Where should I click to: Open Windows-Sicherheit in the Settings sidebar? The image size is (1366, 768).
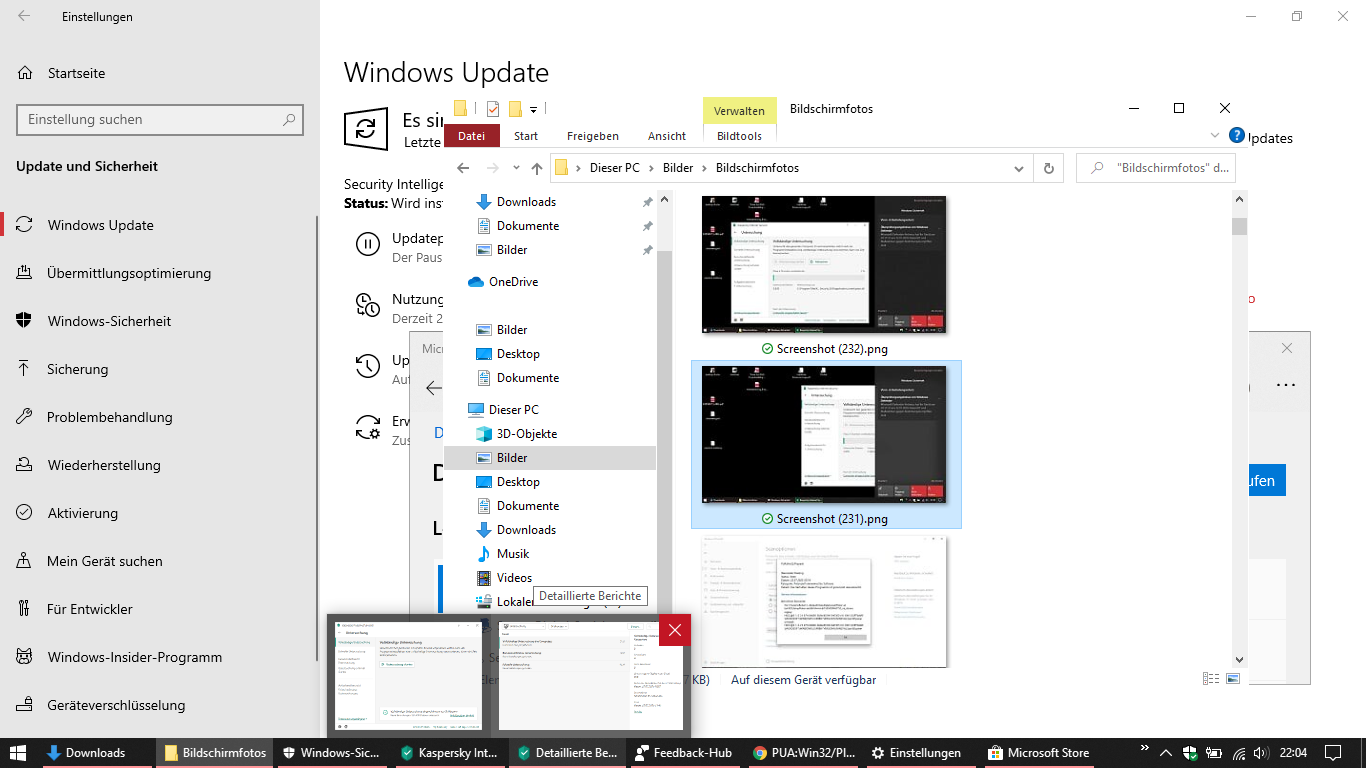click(109, 321)
